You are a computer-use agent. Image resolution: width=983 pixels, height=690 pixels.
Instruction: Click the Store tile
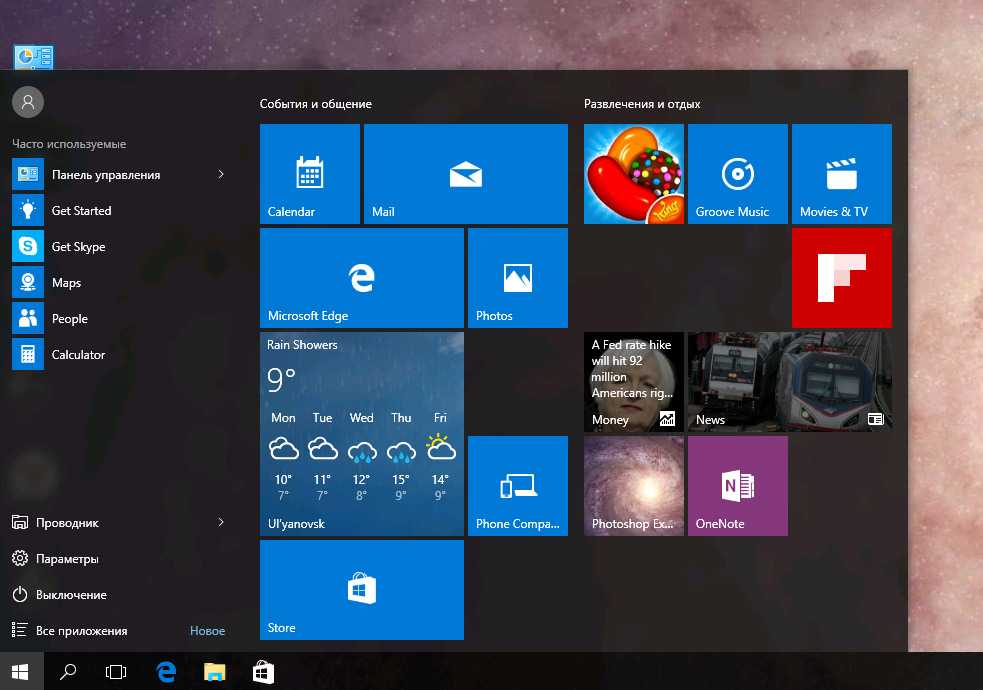361,590
